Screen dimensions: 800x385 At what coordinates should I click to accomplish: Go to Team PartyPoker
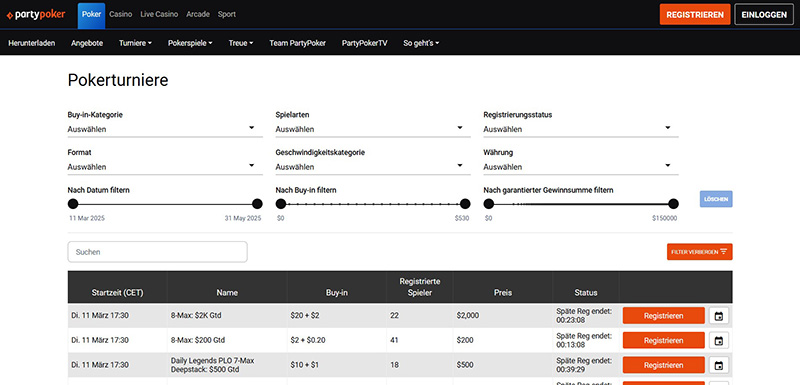tap(297, 43)
